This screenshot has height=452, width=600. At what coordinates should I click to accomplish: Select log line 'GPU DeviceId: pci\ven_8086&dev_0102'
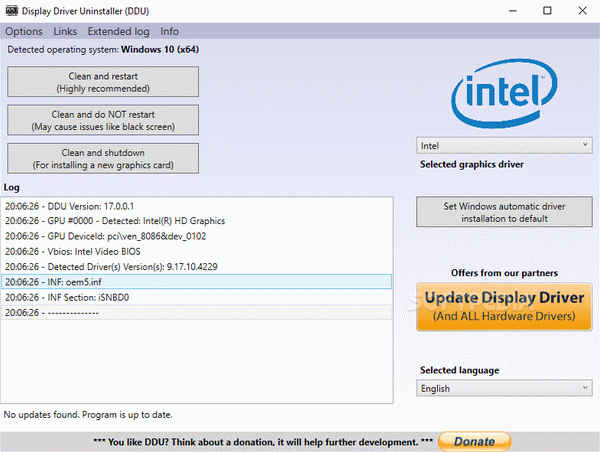tap(197, 236)
